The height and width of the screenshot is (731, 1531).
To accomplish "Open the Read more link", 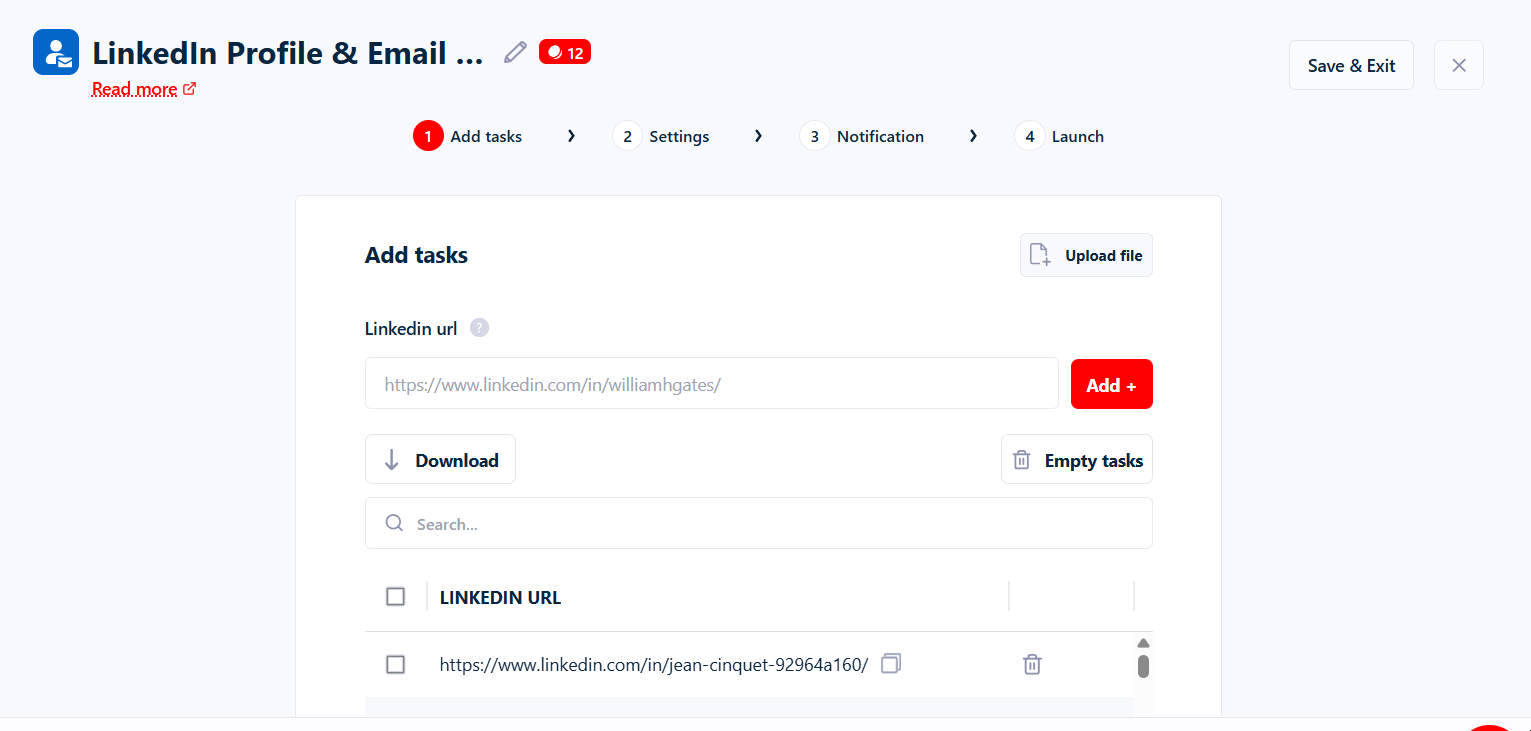I will tap(144, 89).
